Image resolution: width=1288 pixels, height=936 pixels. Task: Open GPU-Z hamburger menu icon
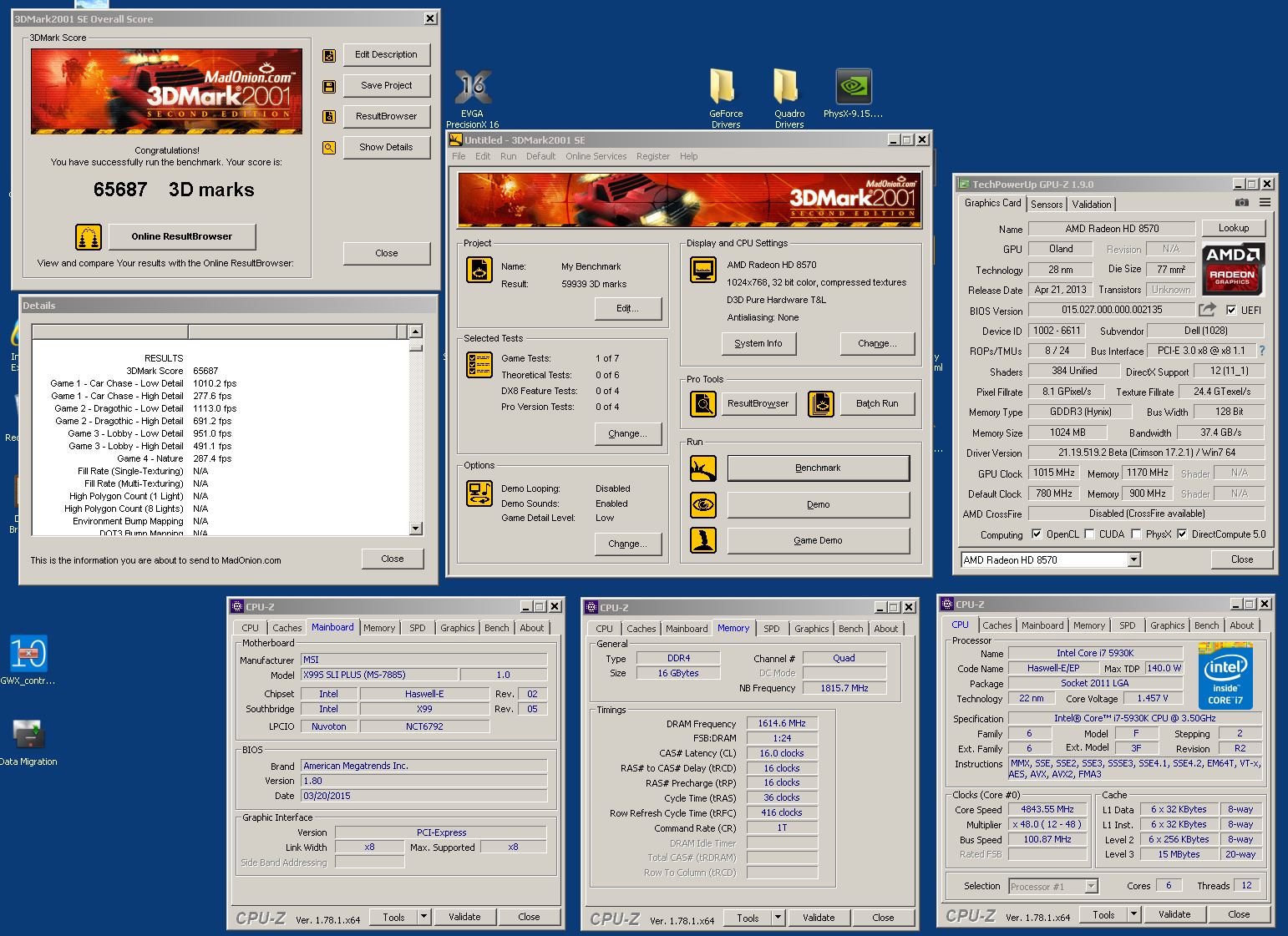coord(1265,203)
